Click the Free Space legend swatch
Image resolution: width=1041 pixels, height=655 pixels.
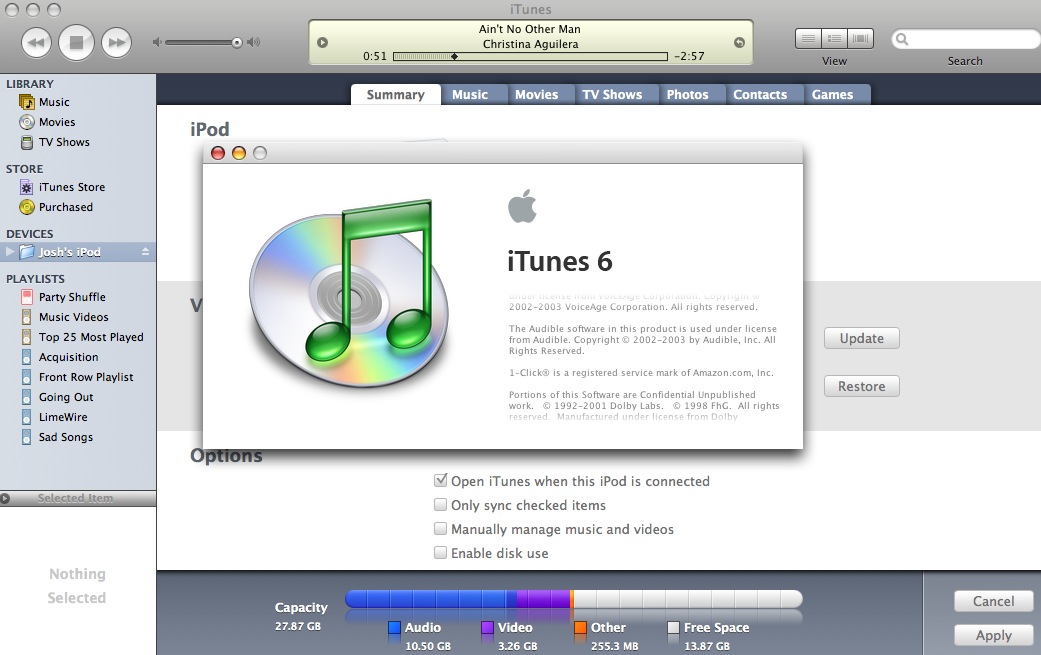(x=673, y=627)
